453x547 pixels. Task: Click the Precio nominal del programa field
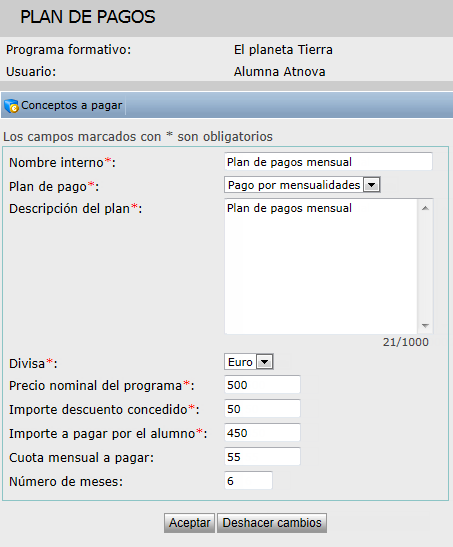pos(262,385)
